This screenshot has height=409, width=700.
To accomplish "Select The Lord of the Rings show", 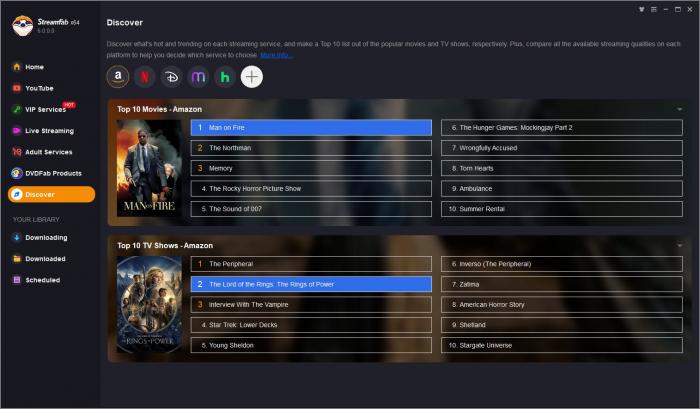I will 311,284.
